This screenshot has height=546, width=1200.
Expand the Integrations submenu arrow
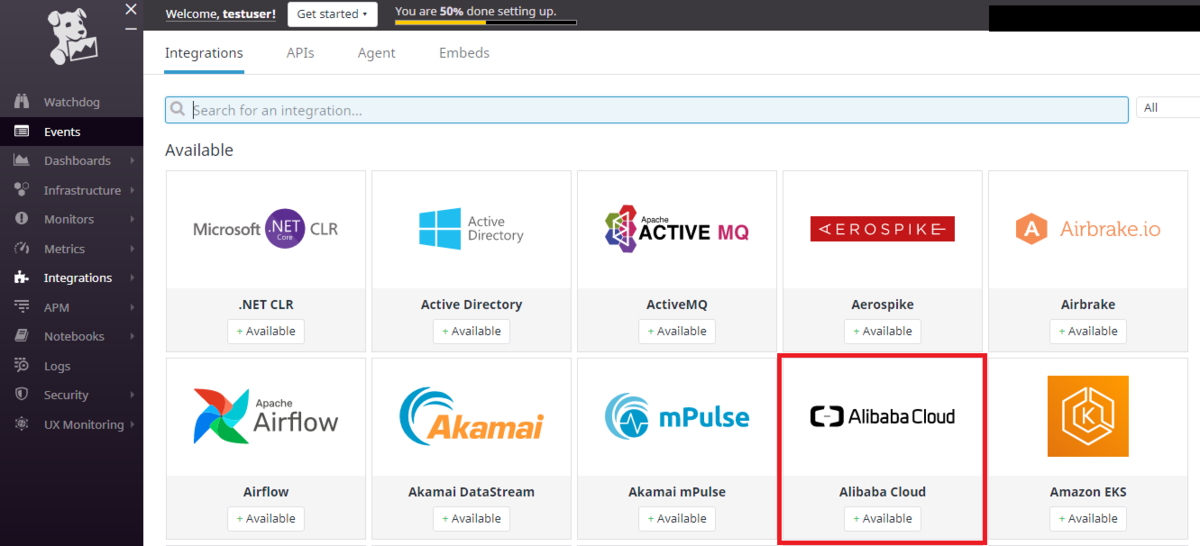click(x=132, y=278)
